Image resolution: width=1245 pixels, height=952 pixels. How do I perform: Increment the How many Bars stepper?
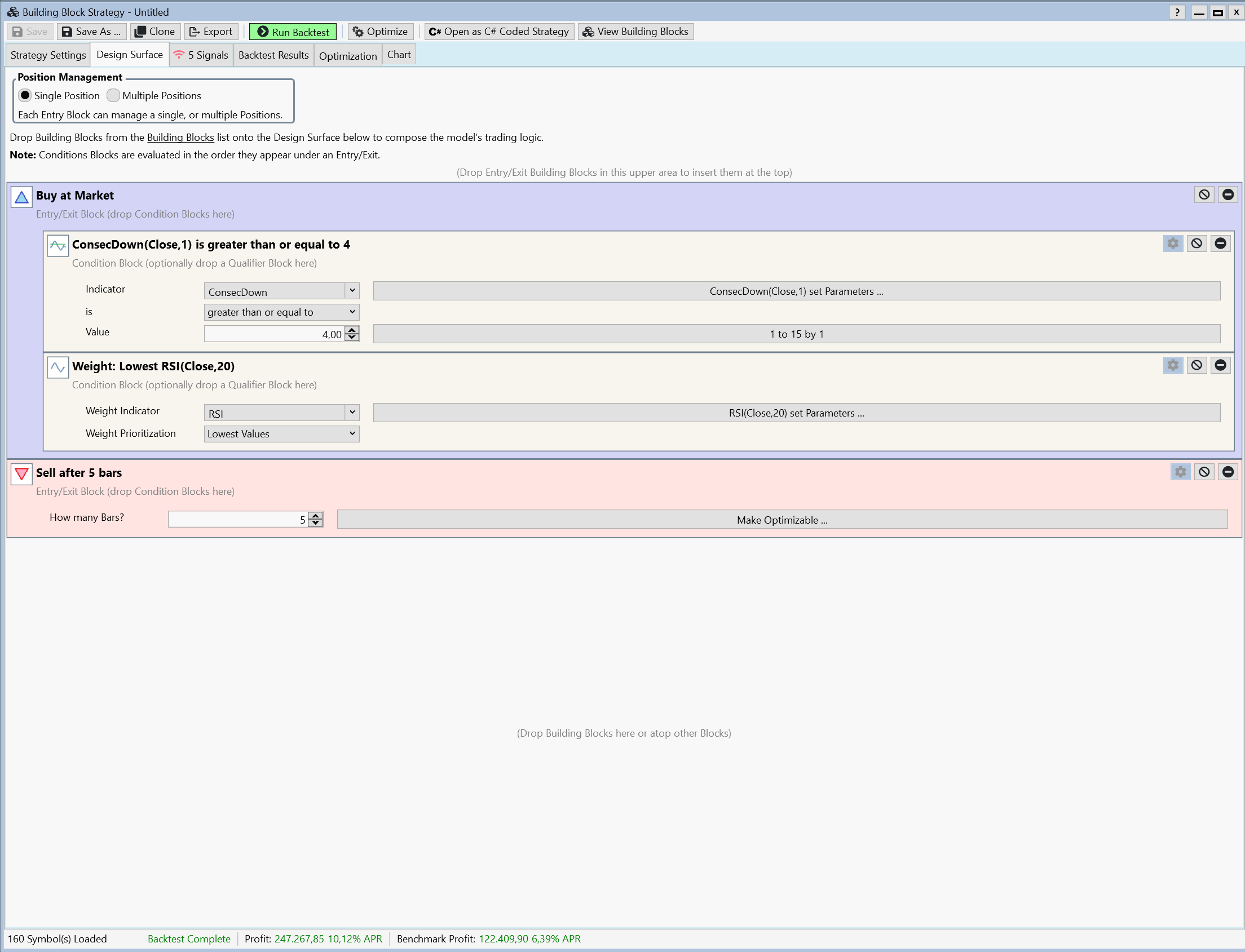316,516
